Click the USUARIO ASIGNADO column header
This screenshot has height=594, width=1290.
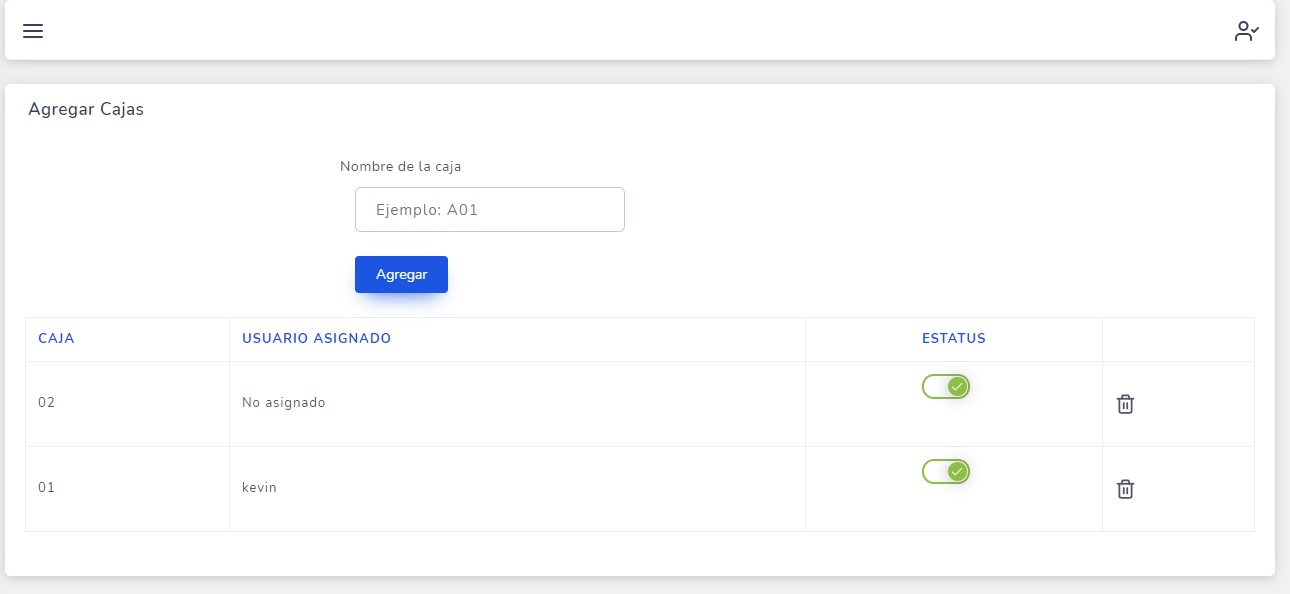pyautogui.click(x=316, y=339)
